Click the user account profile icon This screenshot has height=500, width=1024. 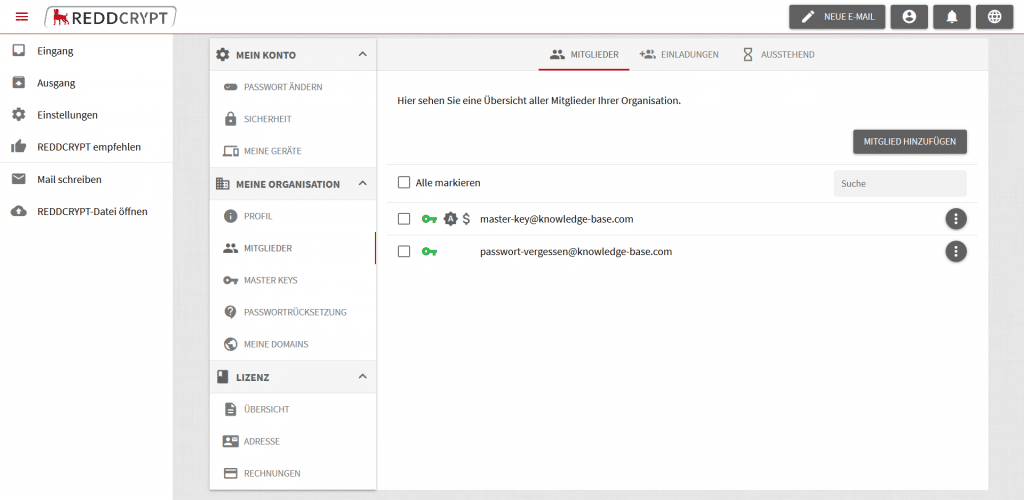pyautogui.click(x=908, y=17)
